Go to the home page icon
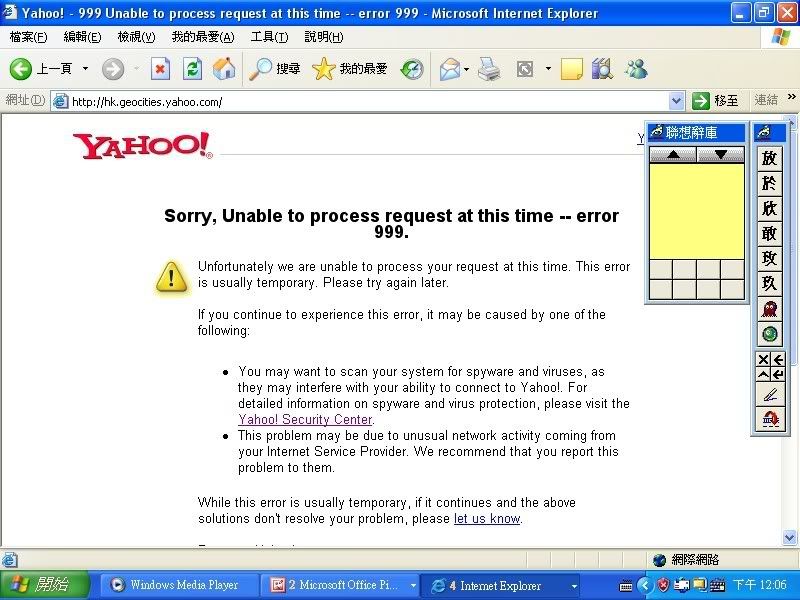The height and width of the screenshot is (600, 800). pos(224,69)
